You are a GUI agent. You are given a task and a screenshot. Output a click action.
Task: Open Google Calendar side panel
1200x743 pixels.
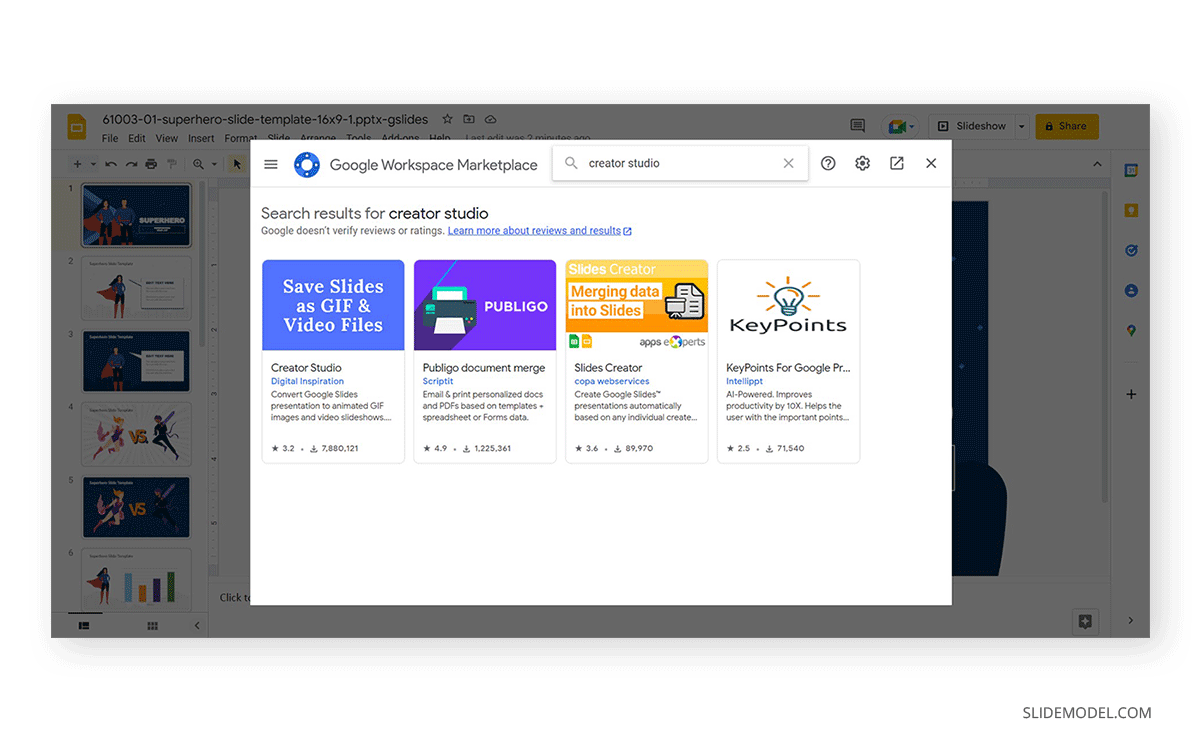click(x=1131, y=171)
